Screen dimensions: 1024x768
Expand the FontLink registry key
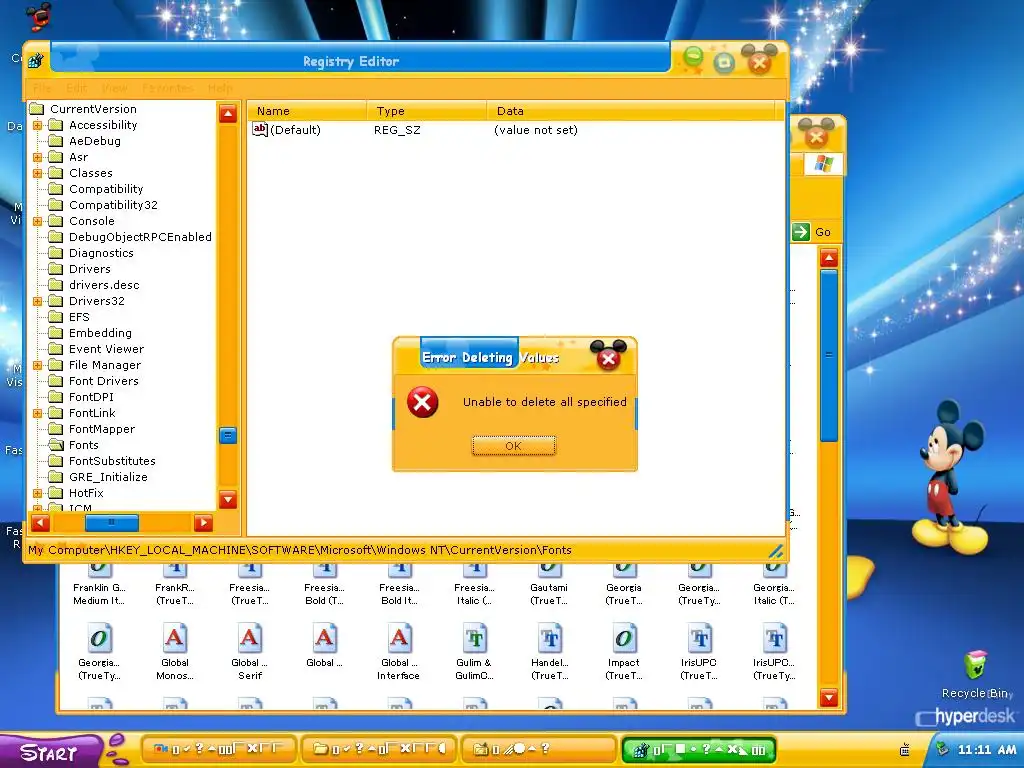coord(37,413)
